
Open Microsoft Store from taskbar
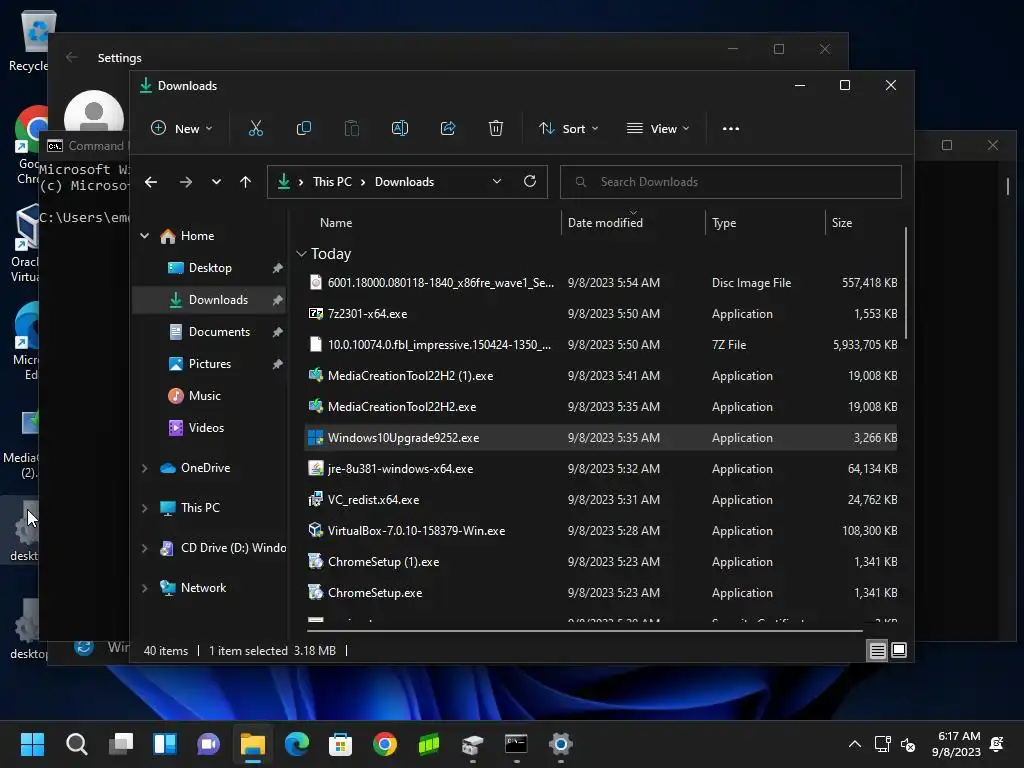(340, 744)
